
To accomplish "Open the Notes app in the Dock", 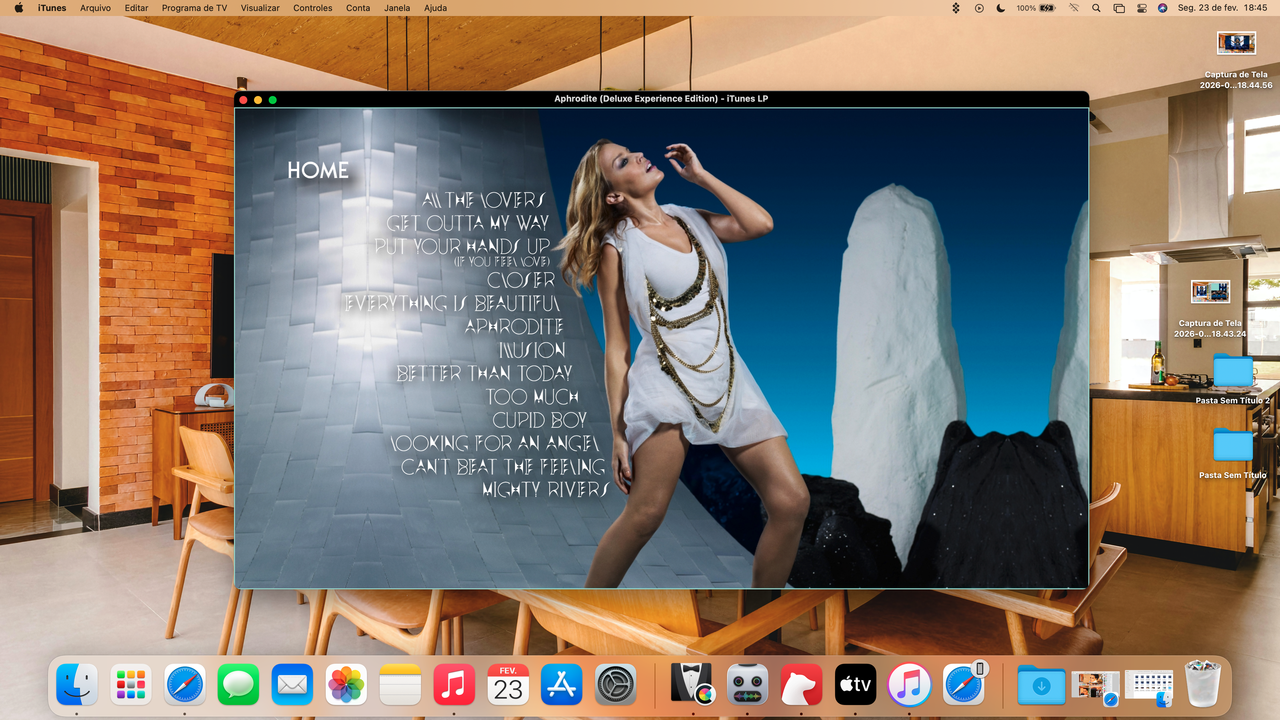I will coord(400,685).
